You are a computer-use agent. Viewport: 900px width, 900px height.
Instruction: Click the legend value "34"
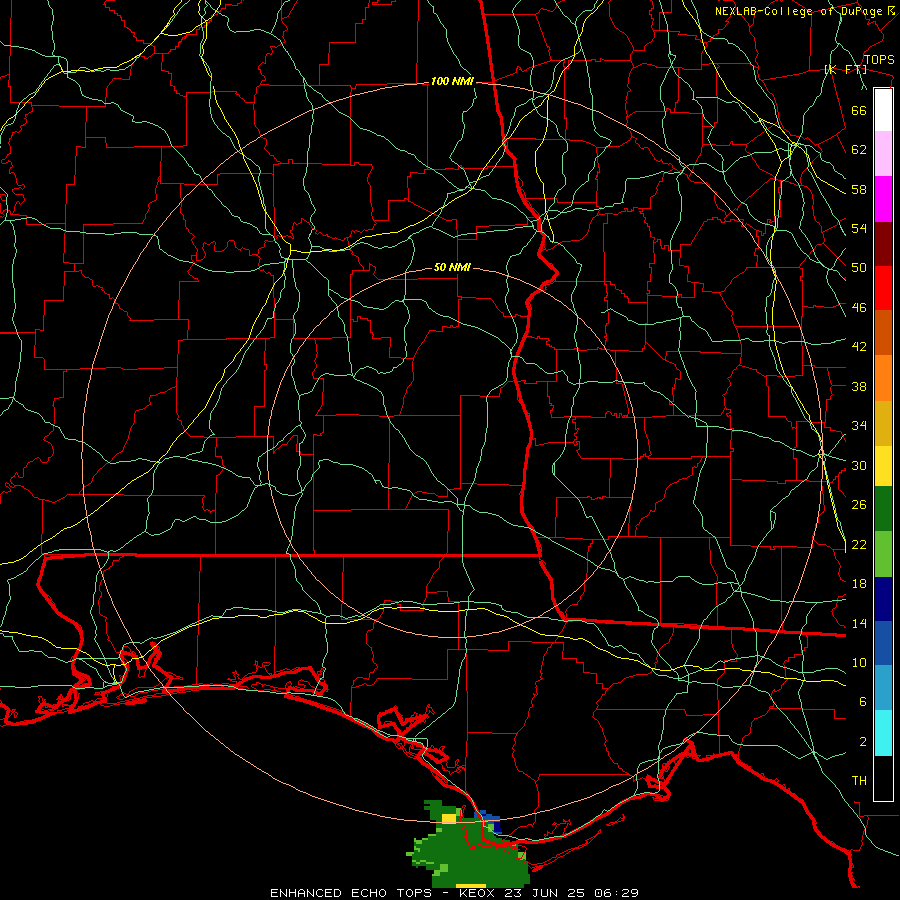pyautogui.click(x=859, y=426)
